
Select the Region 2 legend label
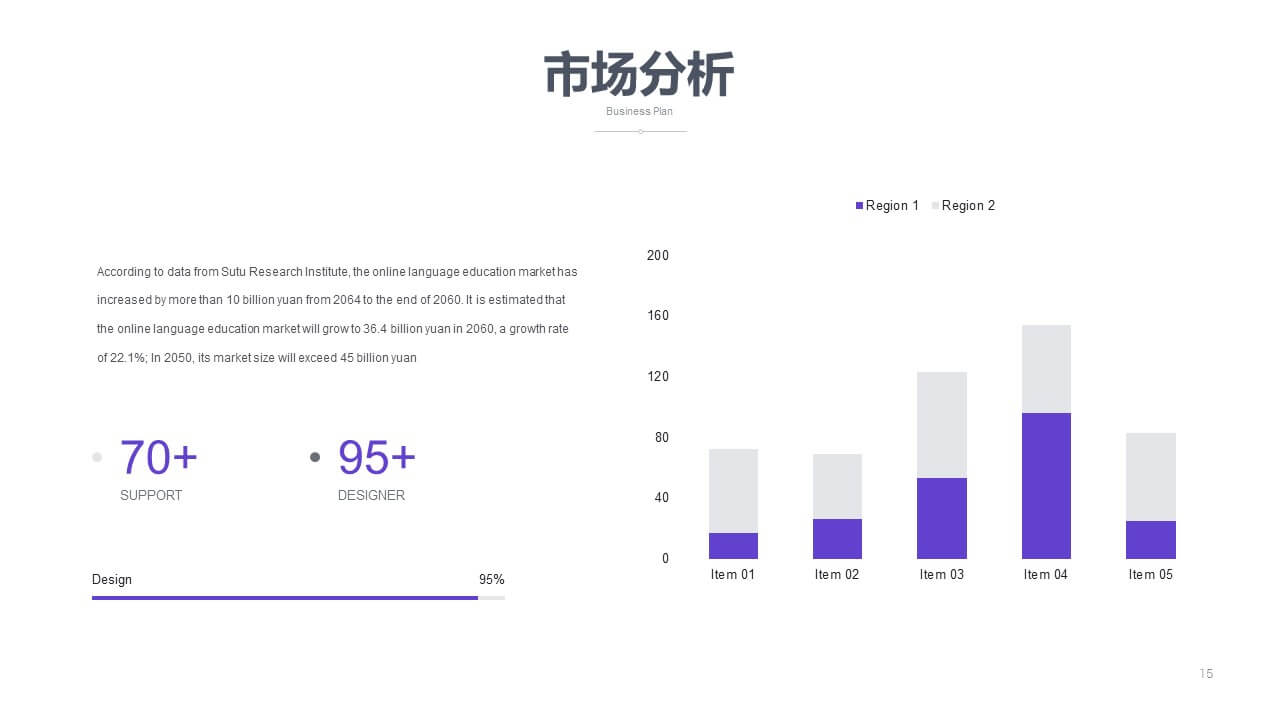click(968, 205)
